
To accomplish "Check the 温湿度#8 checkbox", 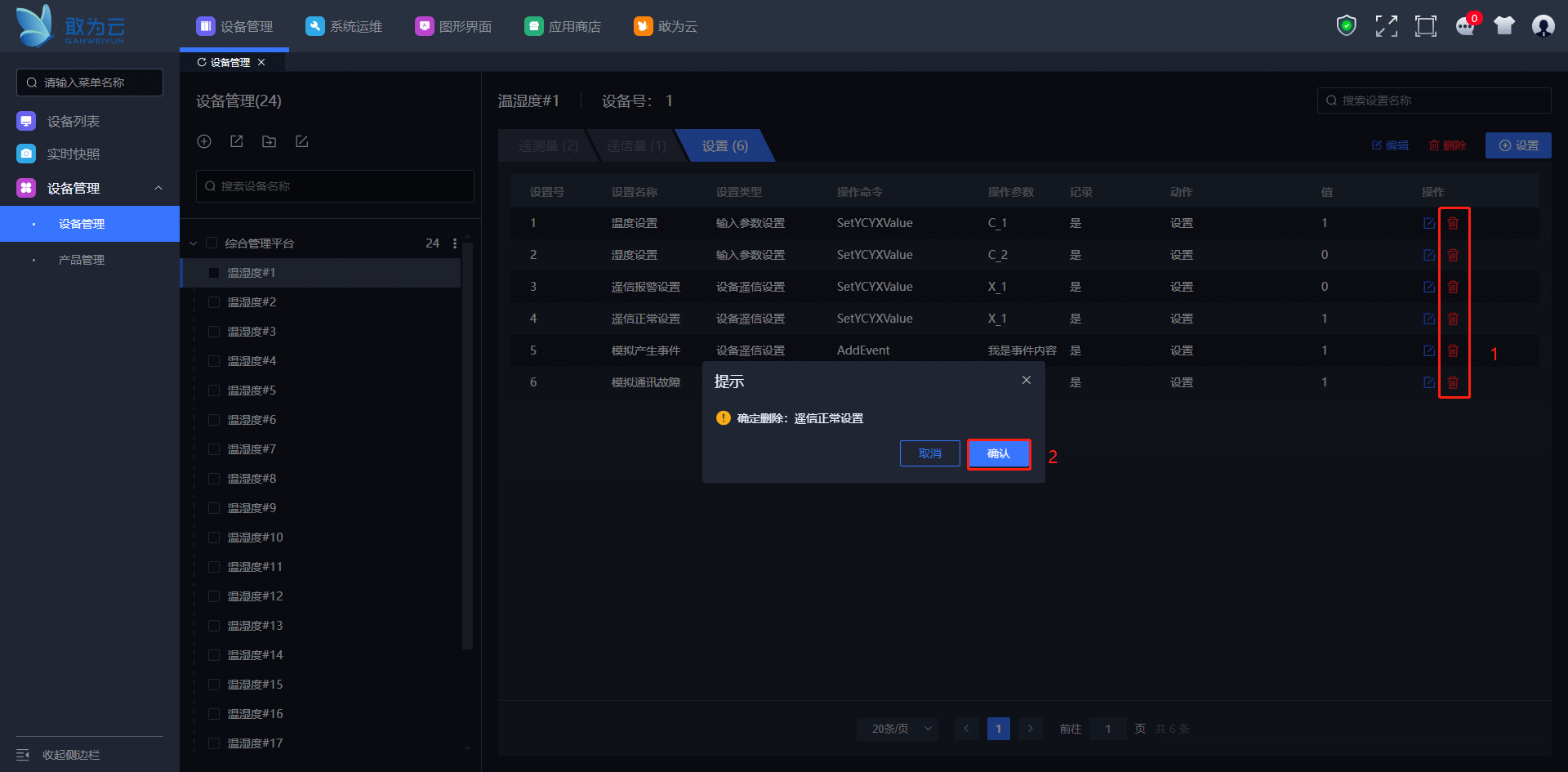I will (x=214, y=479).
